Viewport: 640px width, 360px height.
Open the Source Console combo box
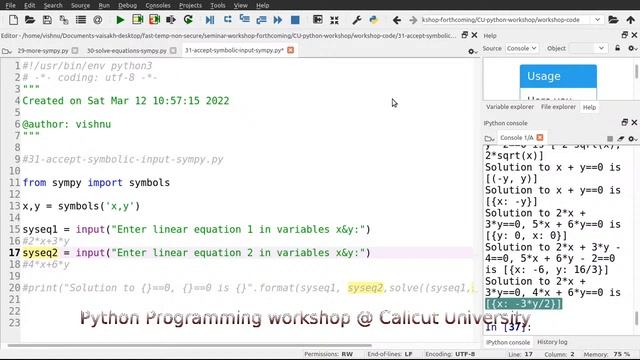(521, 48)
